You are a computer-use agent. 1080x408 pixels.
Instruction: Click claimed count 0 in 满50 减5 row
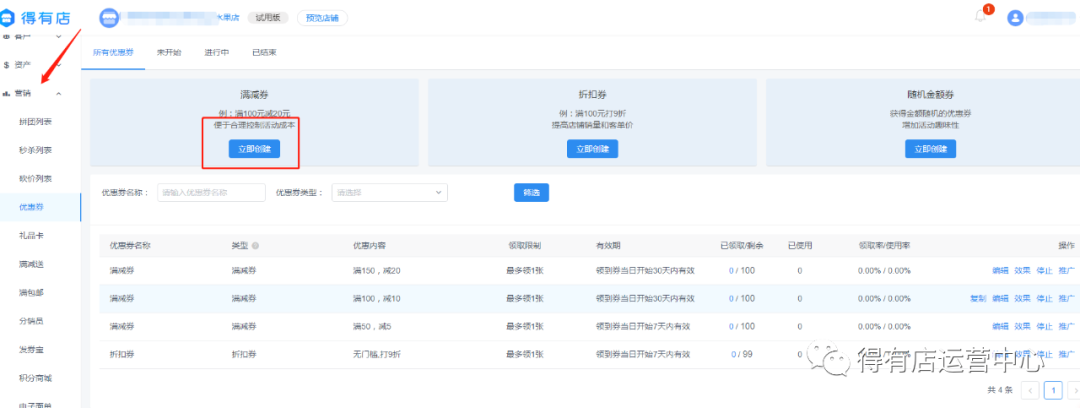pos(731,326)
